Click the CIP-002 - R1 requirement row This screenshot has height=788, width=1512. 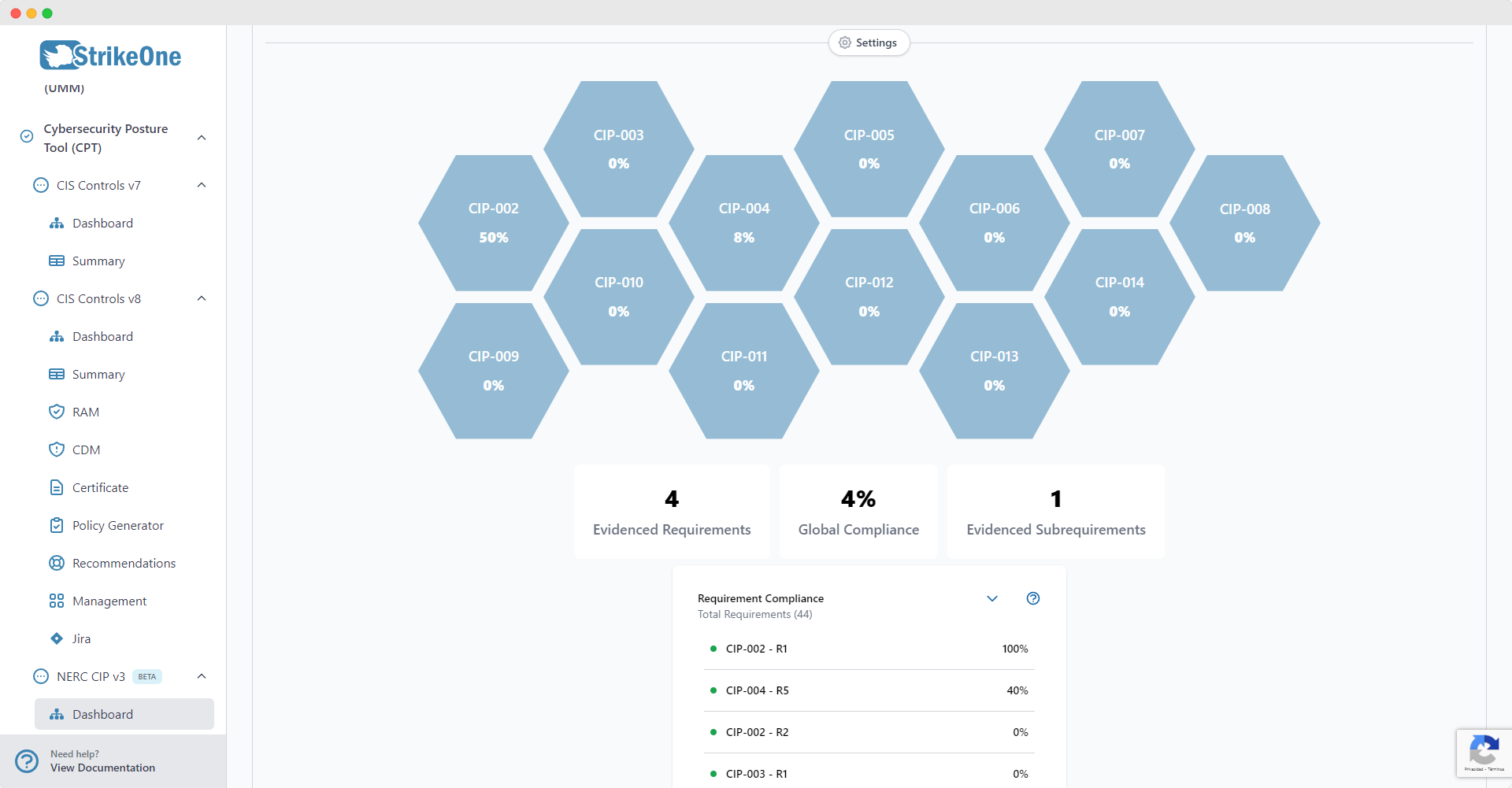[869, 649]
